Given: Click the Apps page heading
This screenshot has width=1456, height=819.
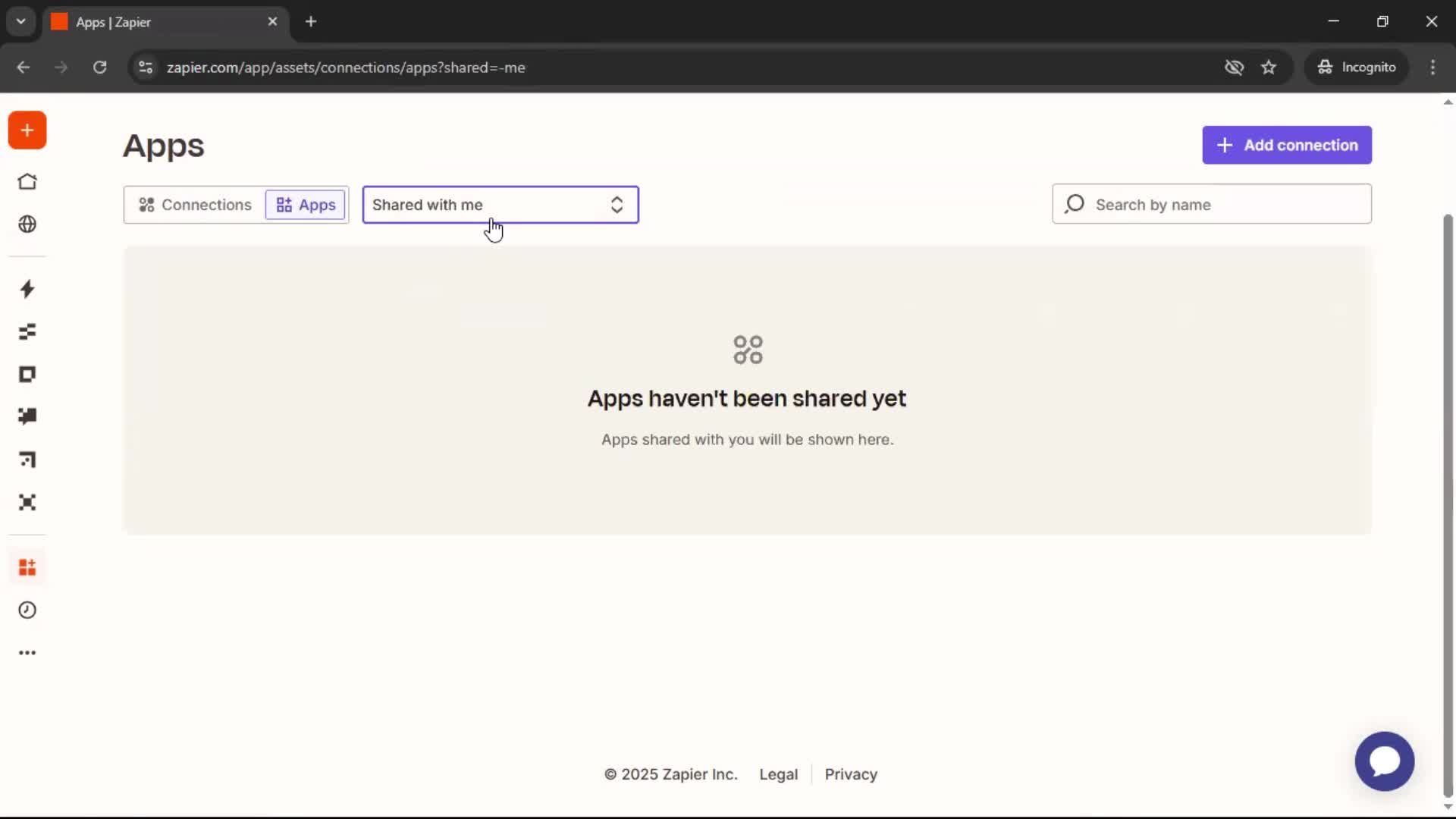Looking at the screenshot, I should tap(164, 146).
